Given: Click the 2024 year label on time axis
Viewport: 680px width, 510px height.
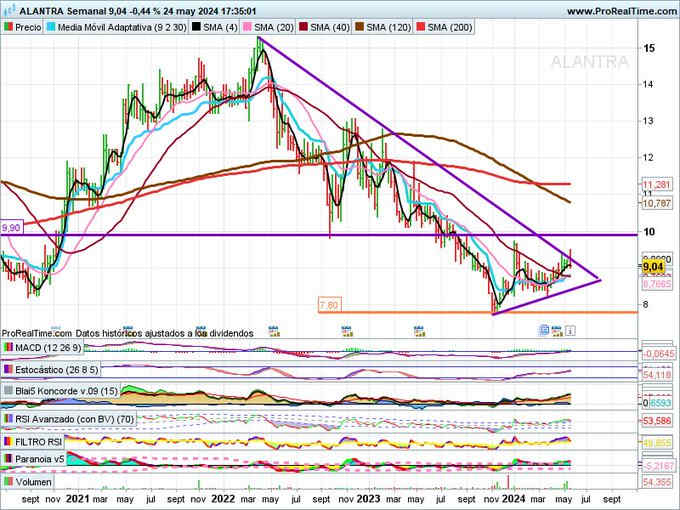Looking at the screenshot, I should [x=513, y=499].
